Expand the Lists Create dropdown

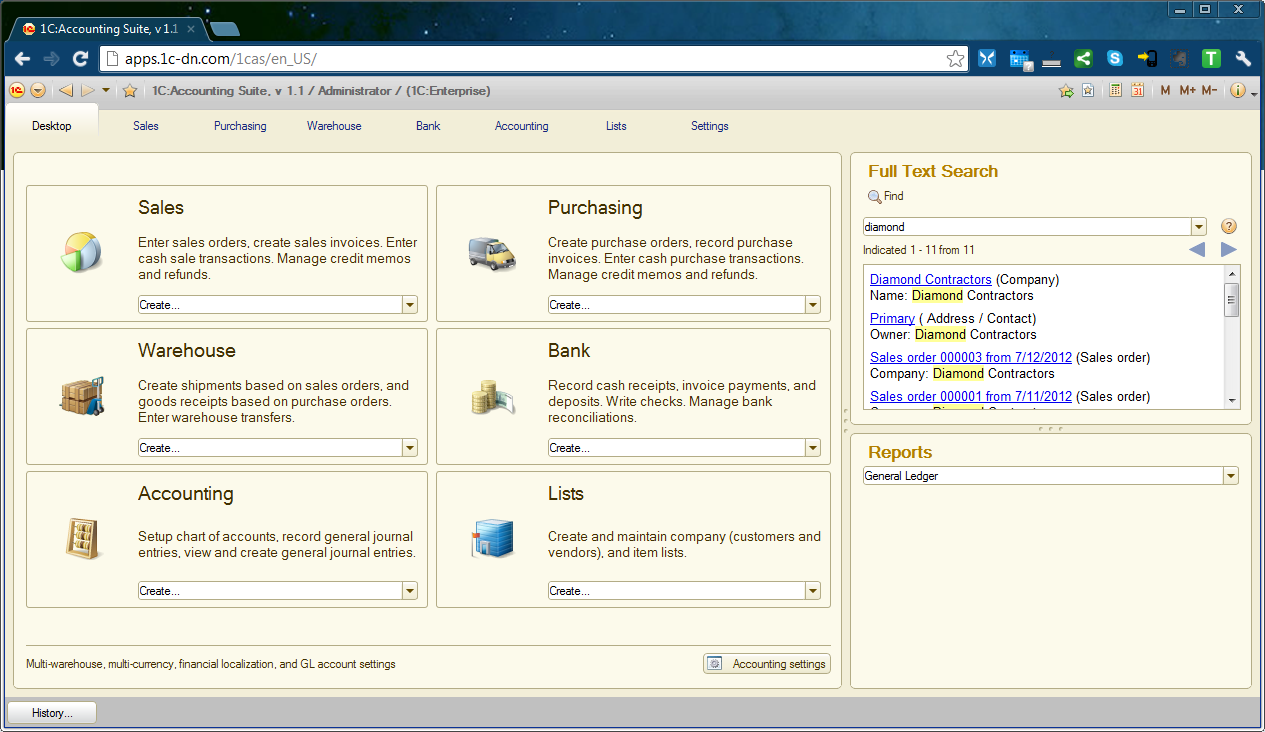(x=813, y=591)
